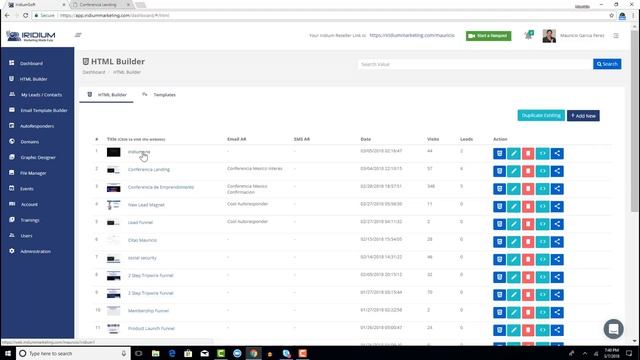Viewport: 640px width, 360px height.
Task: Click the user profile avatar
Action: (x=549, y=36)
